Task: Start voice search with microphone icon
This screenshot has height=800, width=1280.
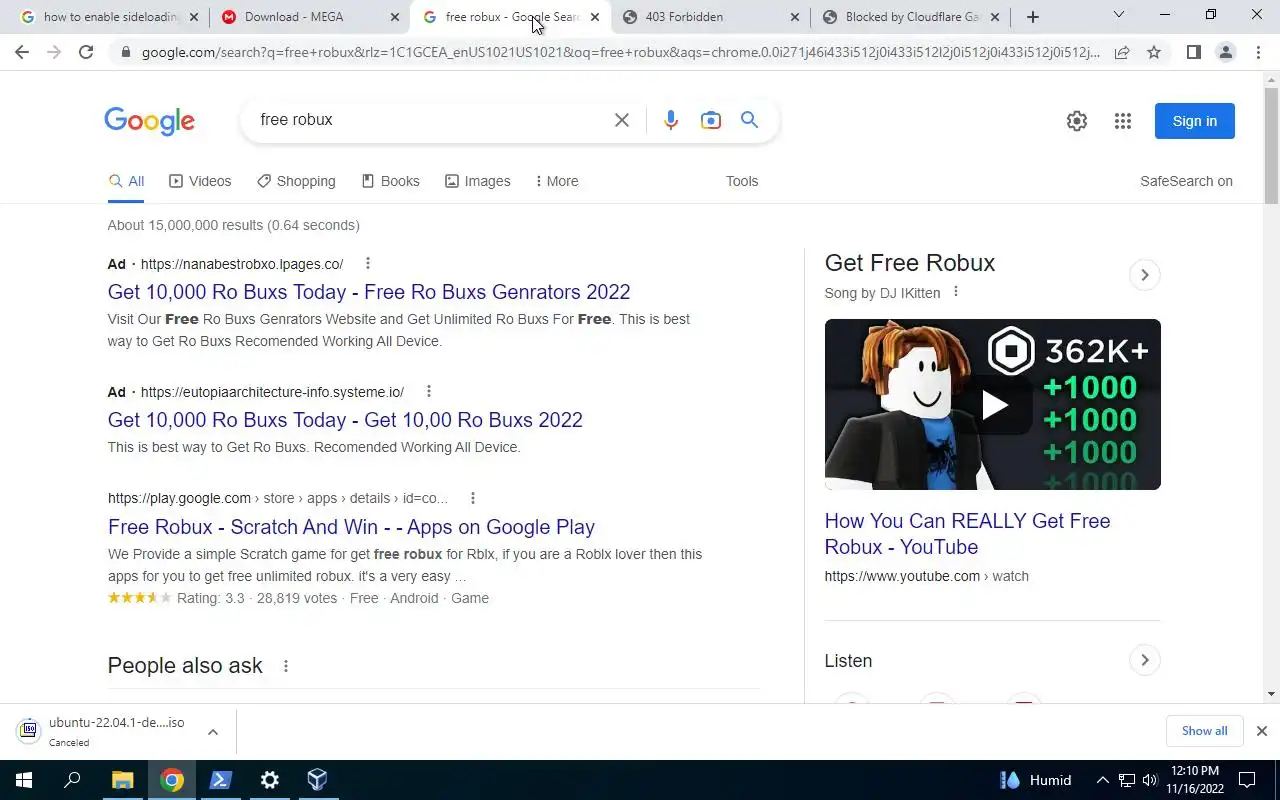Action: (x=670, y=120)
